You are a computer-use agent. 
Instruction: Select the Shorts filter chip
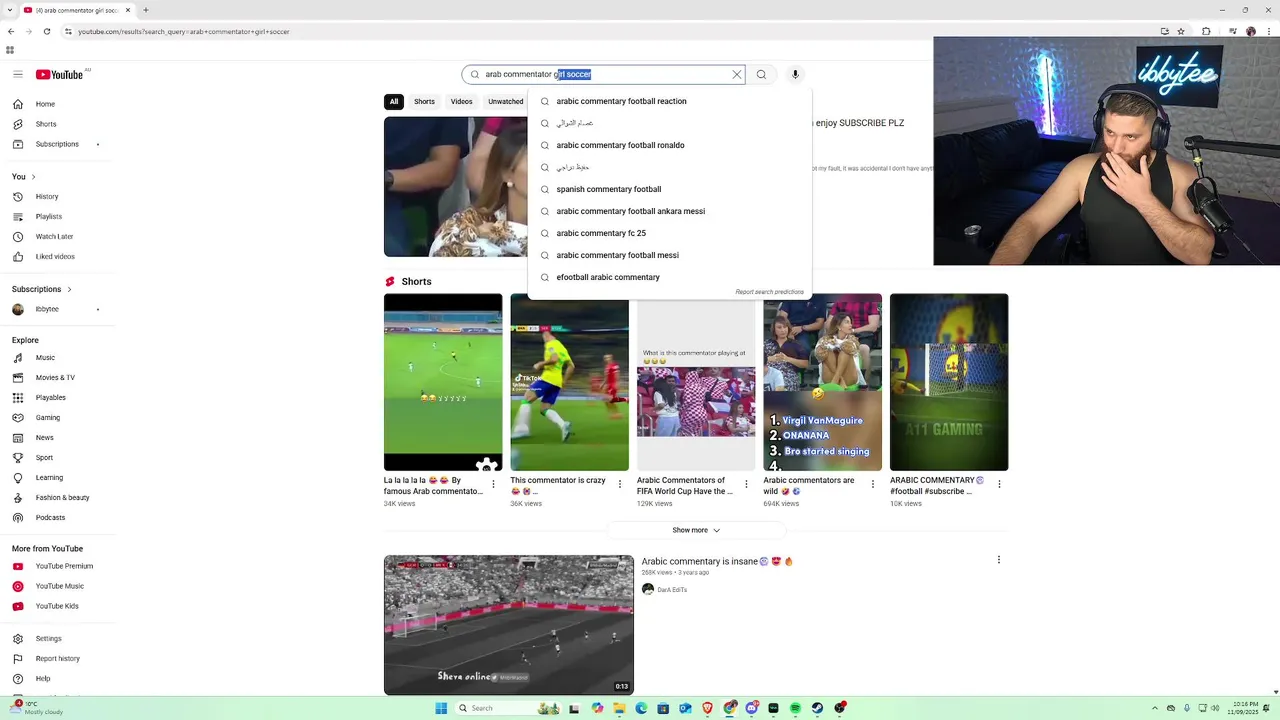click(424, 101)
